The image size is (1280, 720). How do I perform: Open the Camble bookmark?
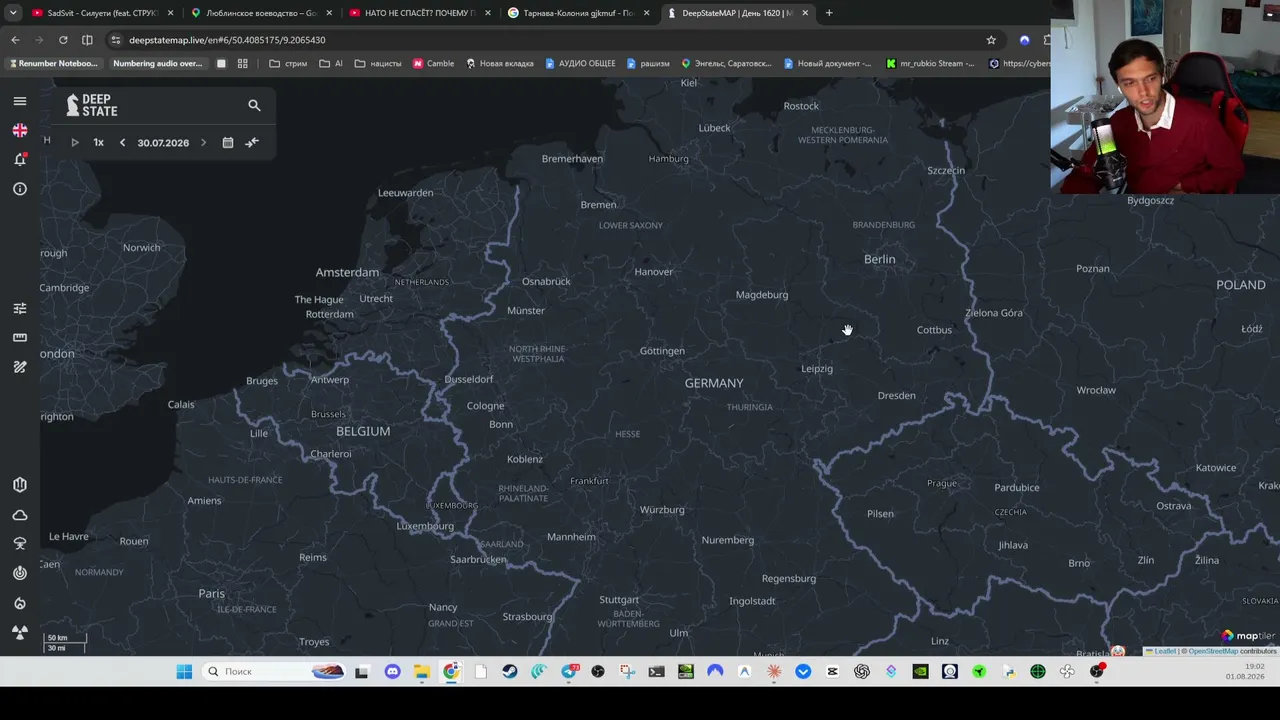(x=434, y=64)
